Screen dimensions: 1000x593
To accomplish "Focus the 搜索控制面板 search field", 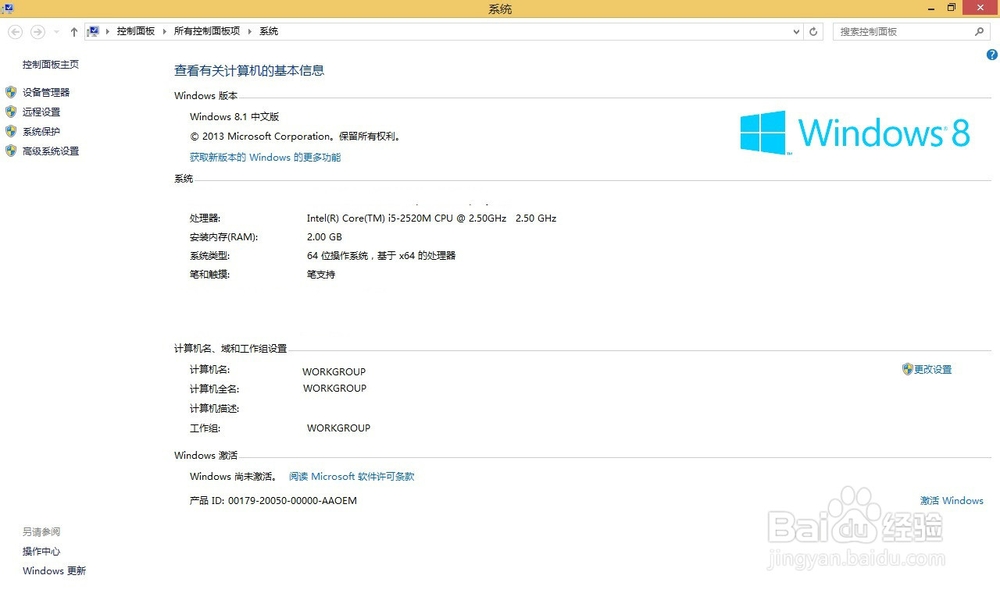I will pos(904,31).
